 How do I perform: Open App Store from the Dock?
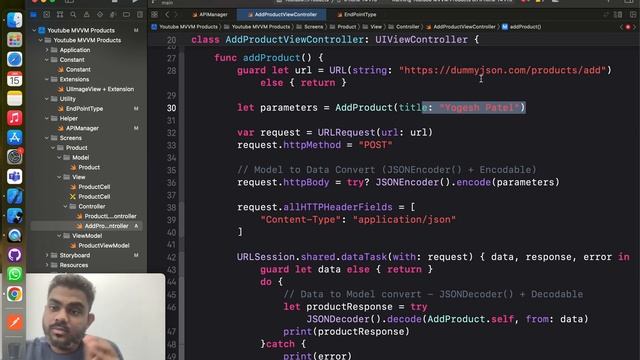(x=14, y=138)
